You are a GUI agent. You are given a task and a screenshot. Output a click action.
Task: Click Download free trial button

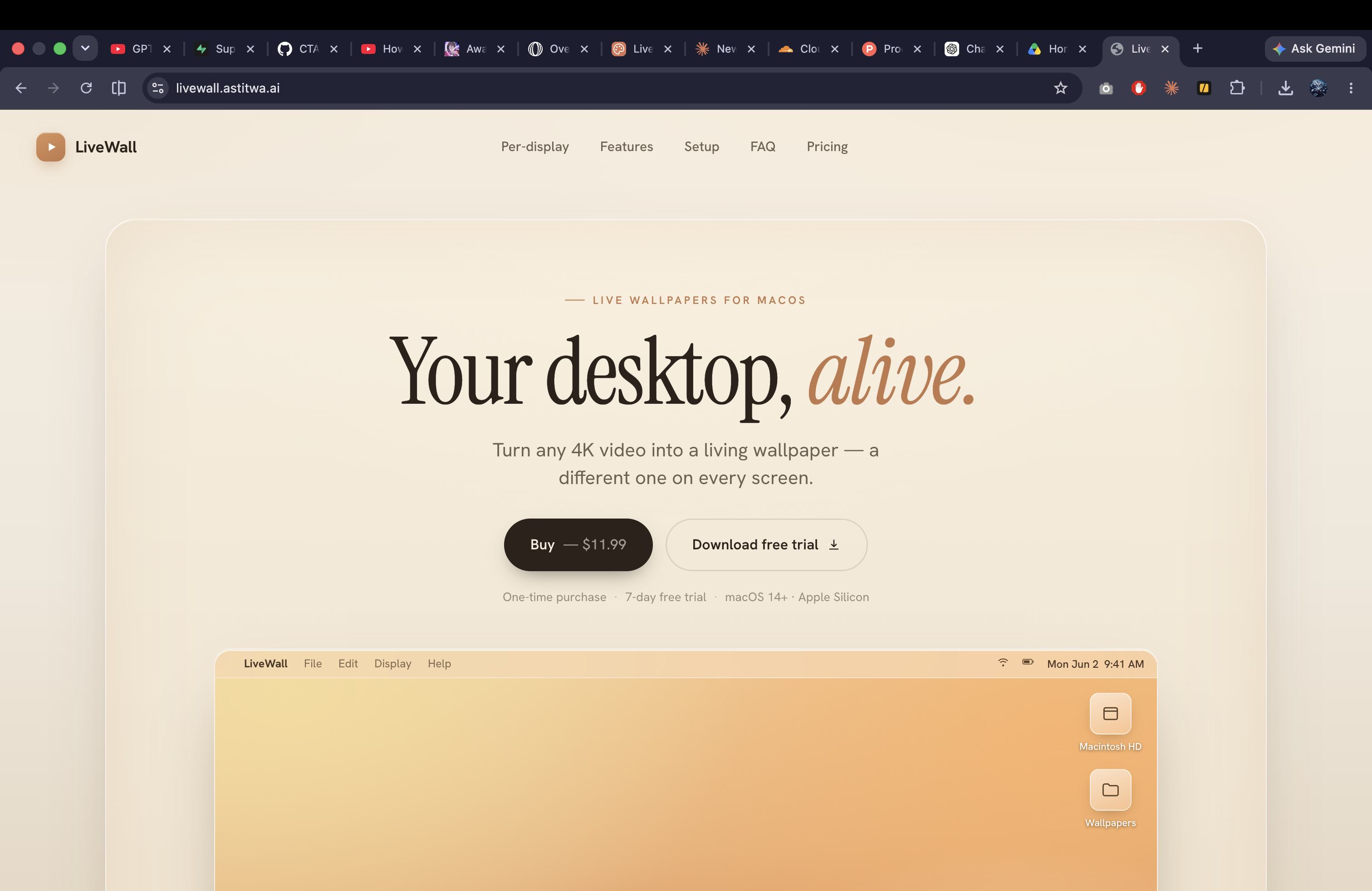coord(766,545)
